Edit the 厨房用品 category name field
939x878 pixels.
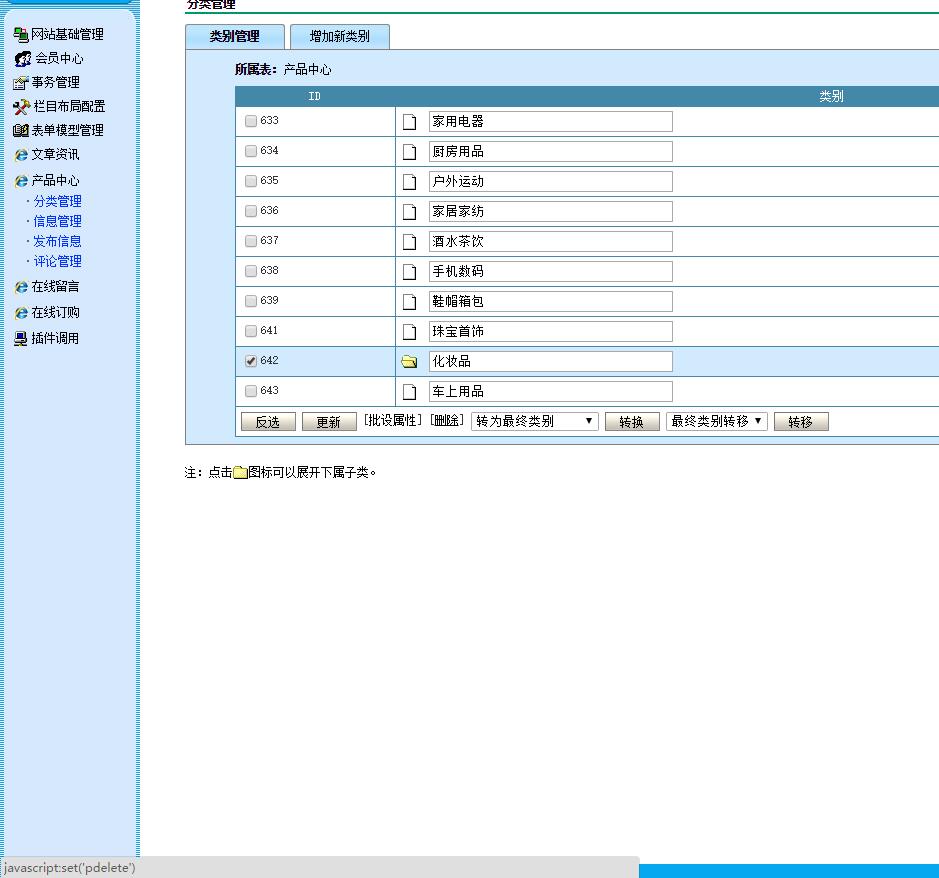tap(551, 152)
